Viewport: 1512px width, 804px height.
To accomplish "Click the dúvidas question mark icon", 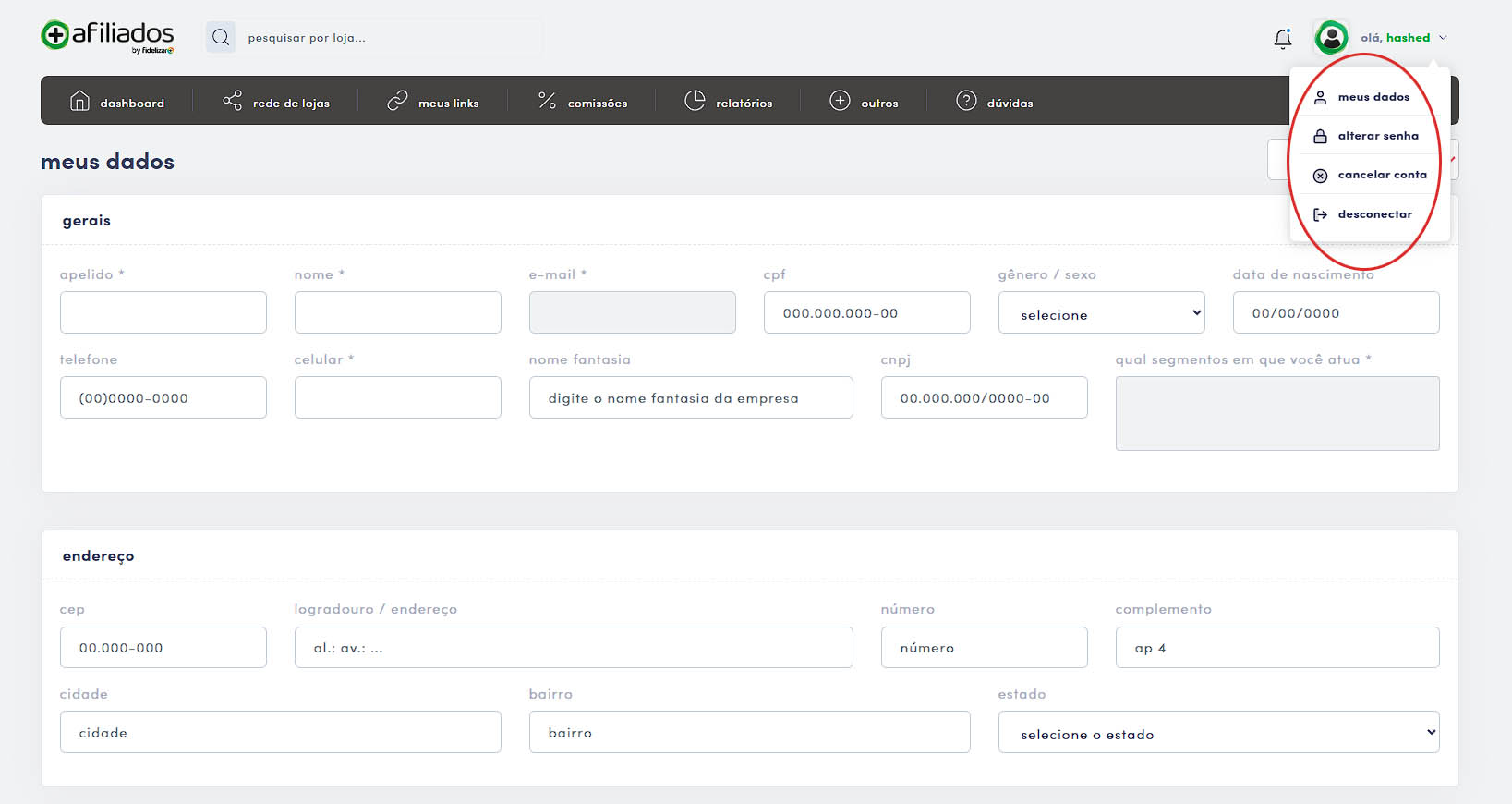I will point(966,101).
